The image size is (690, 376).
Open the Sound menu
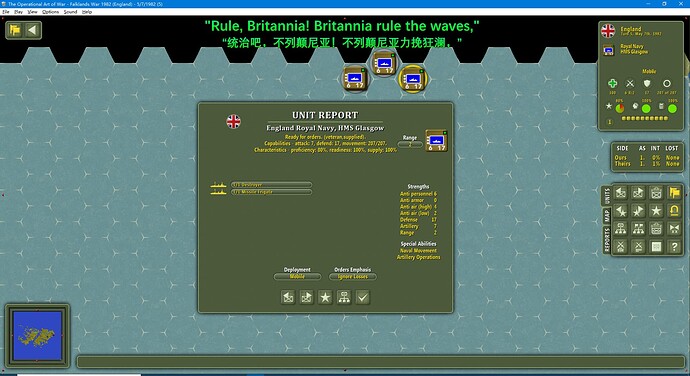(70, 12)
